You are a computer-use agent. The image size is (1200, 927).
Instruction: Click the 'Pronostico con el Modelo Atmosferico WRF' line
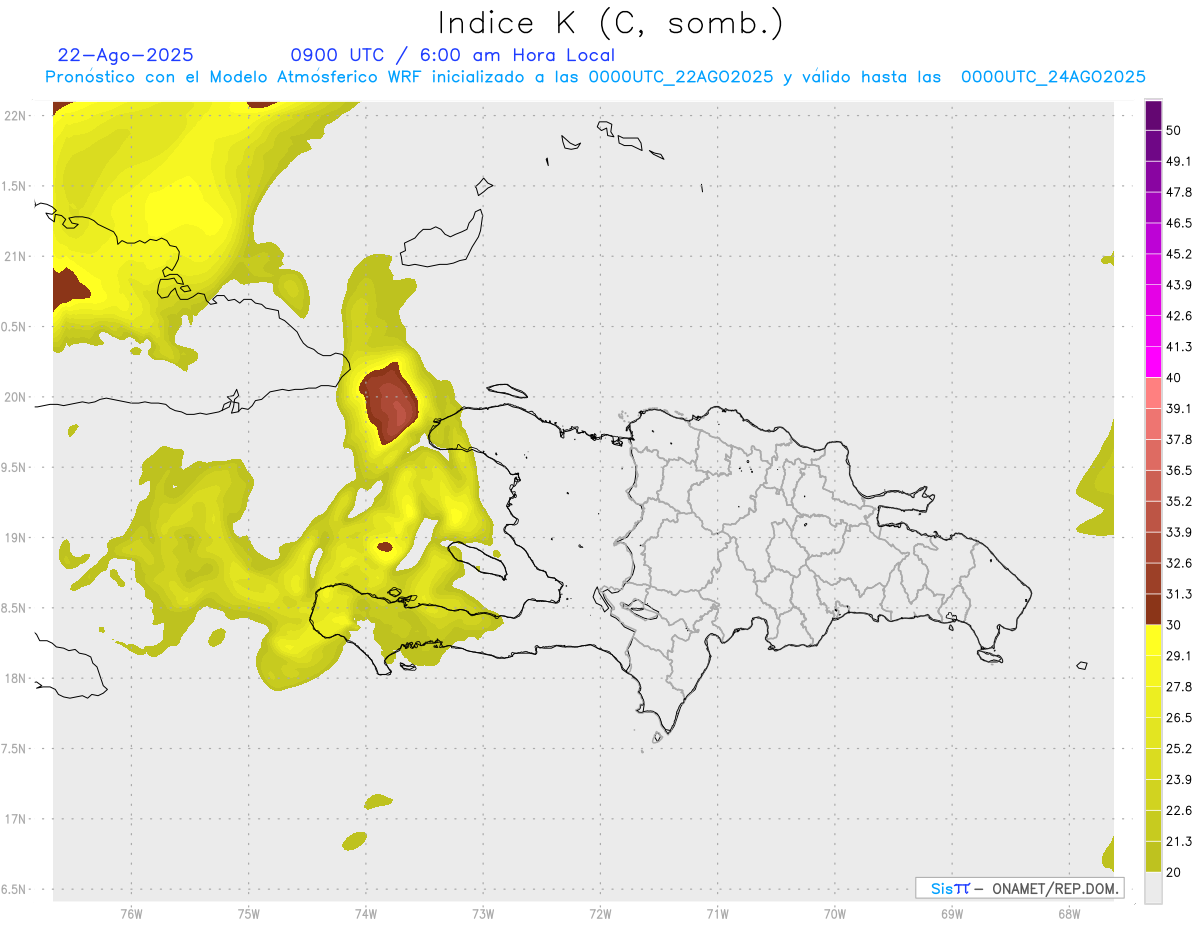[595, 77]
